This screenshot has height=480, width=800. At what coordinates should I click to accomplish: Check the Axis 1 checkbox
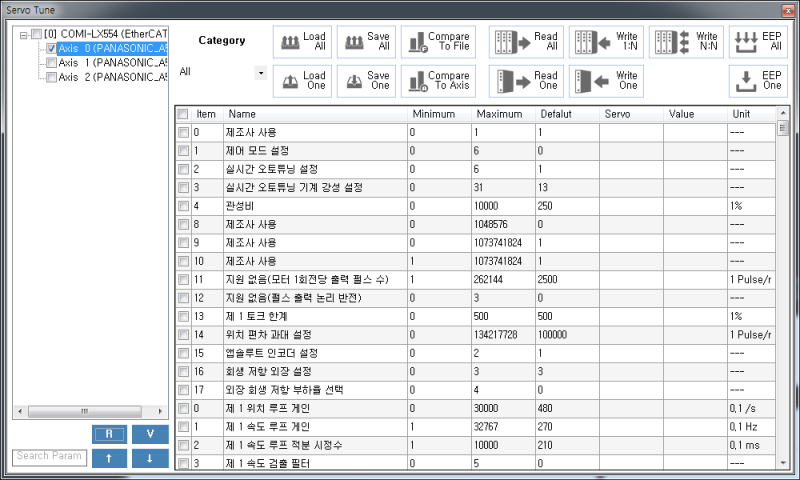tap(52, 62)
